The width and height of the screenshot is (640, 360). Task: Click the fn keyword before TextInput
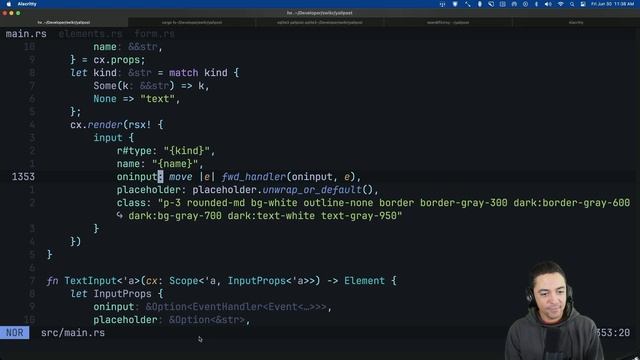click(x=52, y=281)
